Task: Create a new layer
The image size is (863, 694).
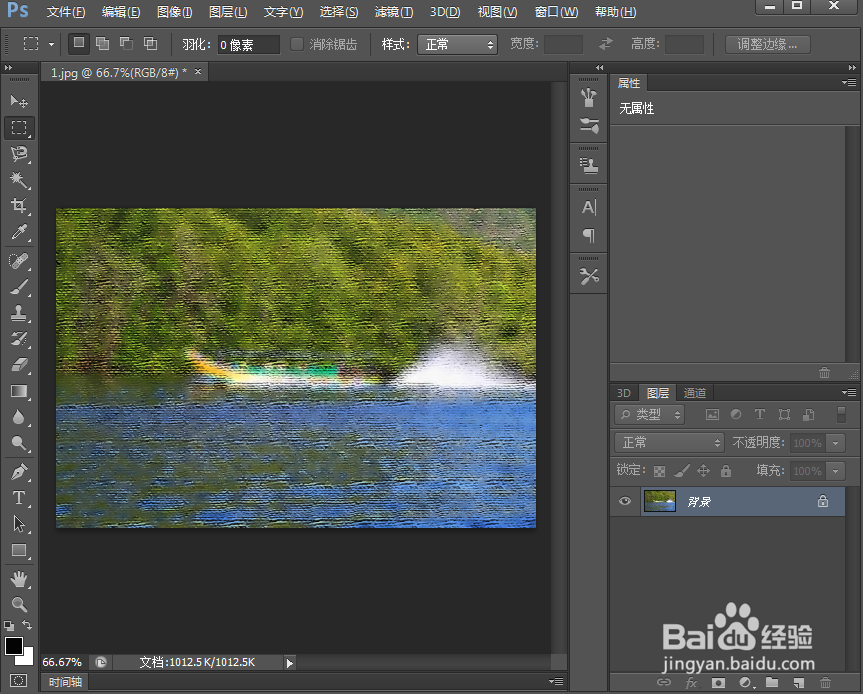Action: [799, 682]
